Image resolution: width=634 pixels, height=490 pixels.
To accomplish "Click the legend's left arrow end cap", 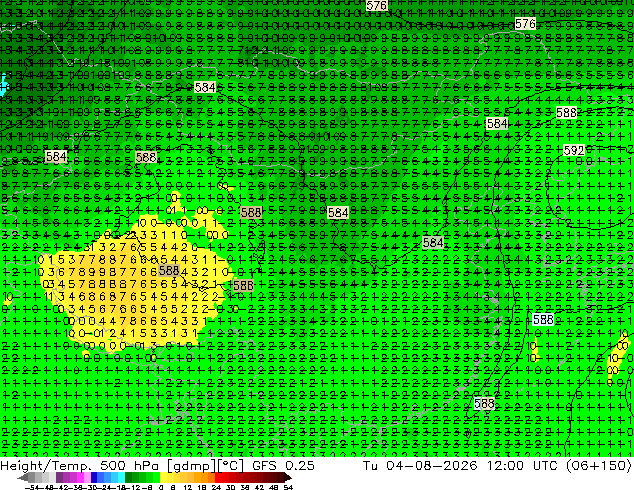I will [x=23, y=477].
